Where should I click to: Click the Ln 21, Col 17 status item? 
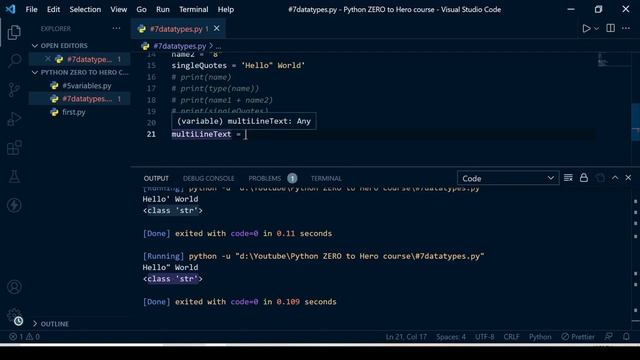[406, 337]
